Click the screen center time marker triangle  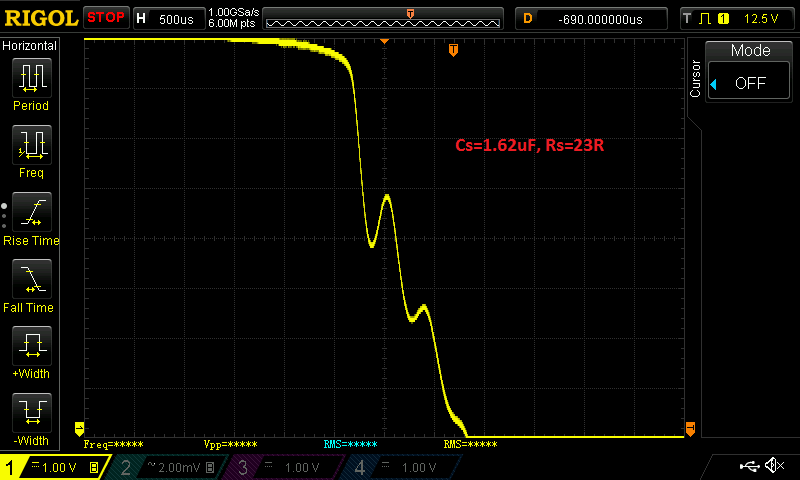pos(384,41)
